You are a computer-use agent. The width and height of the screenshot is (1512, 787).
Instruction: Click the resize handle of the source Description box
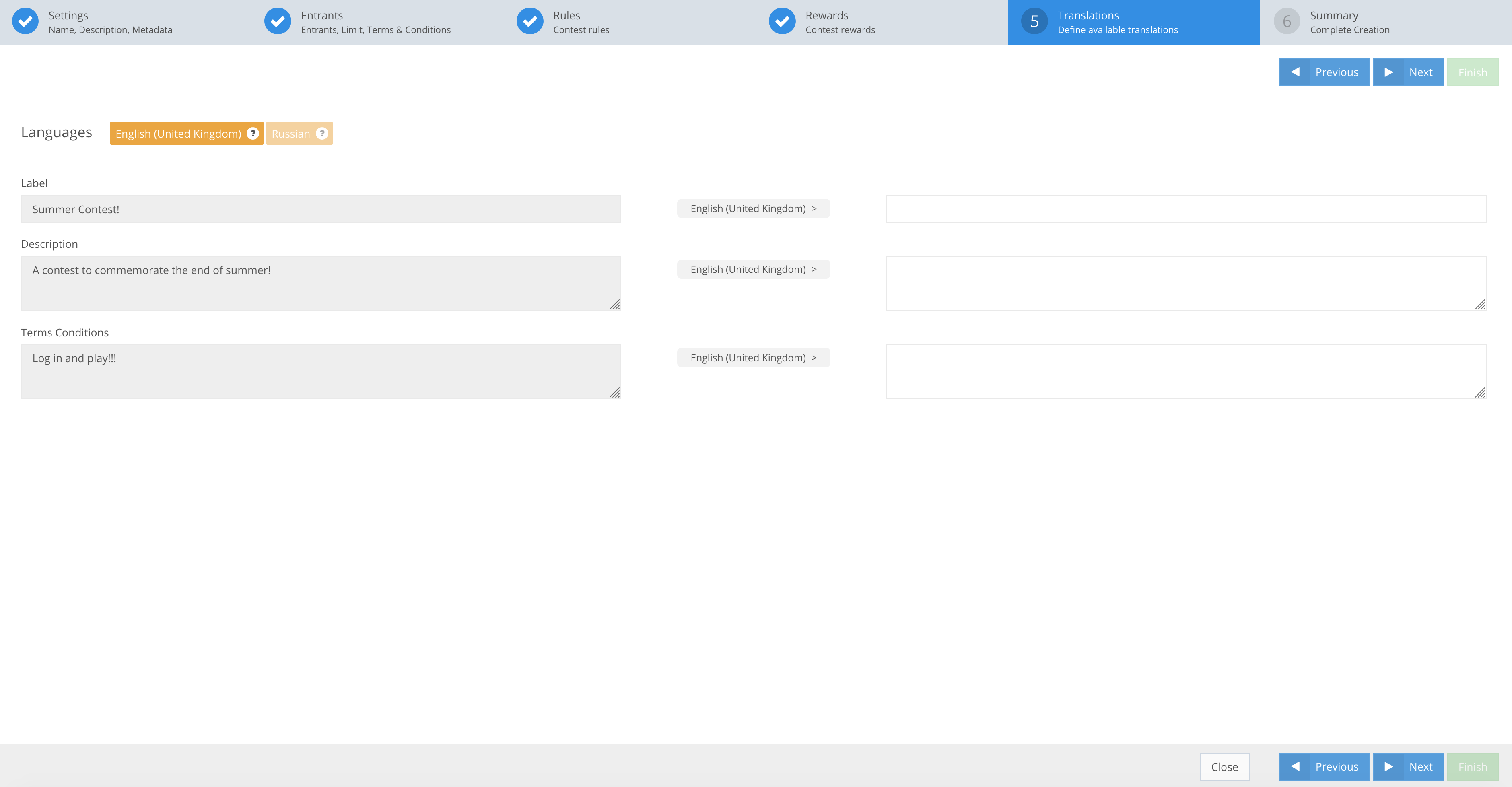(x=614, y=305)
